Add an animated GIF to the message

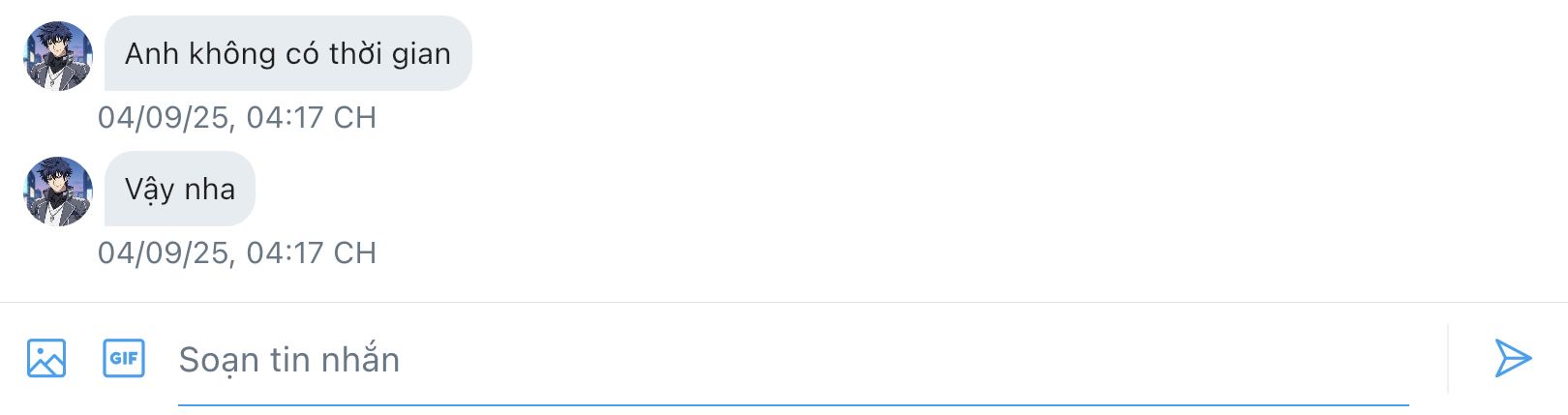(x=124, y=358)
